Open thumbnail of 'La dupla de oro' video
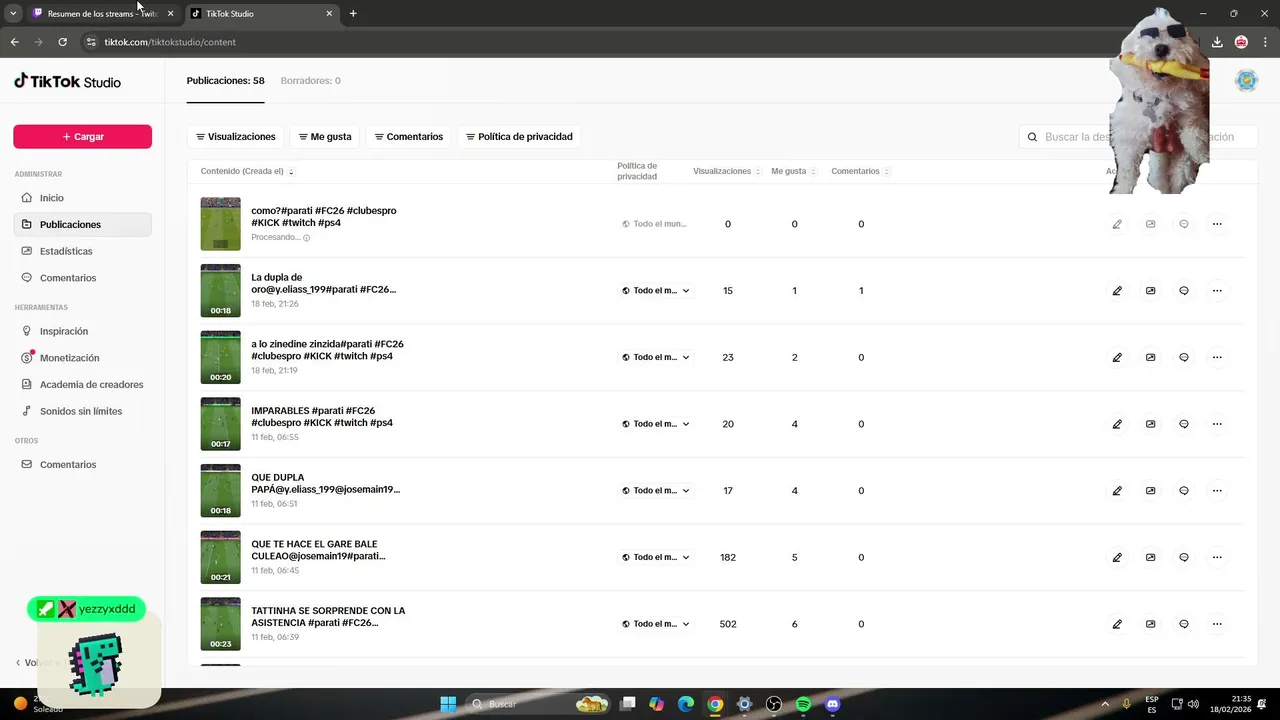 click(x=220, y=291)
